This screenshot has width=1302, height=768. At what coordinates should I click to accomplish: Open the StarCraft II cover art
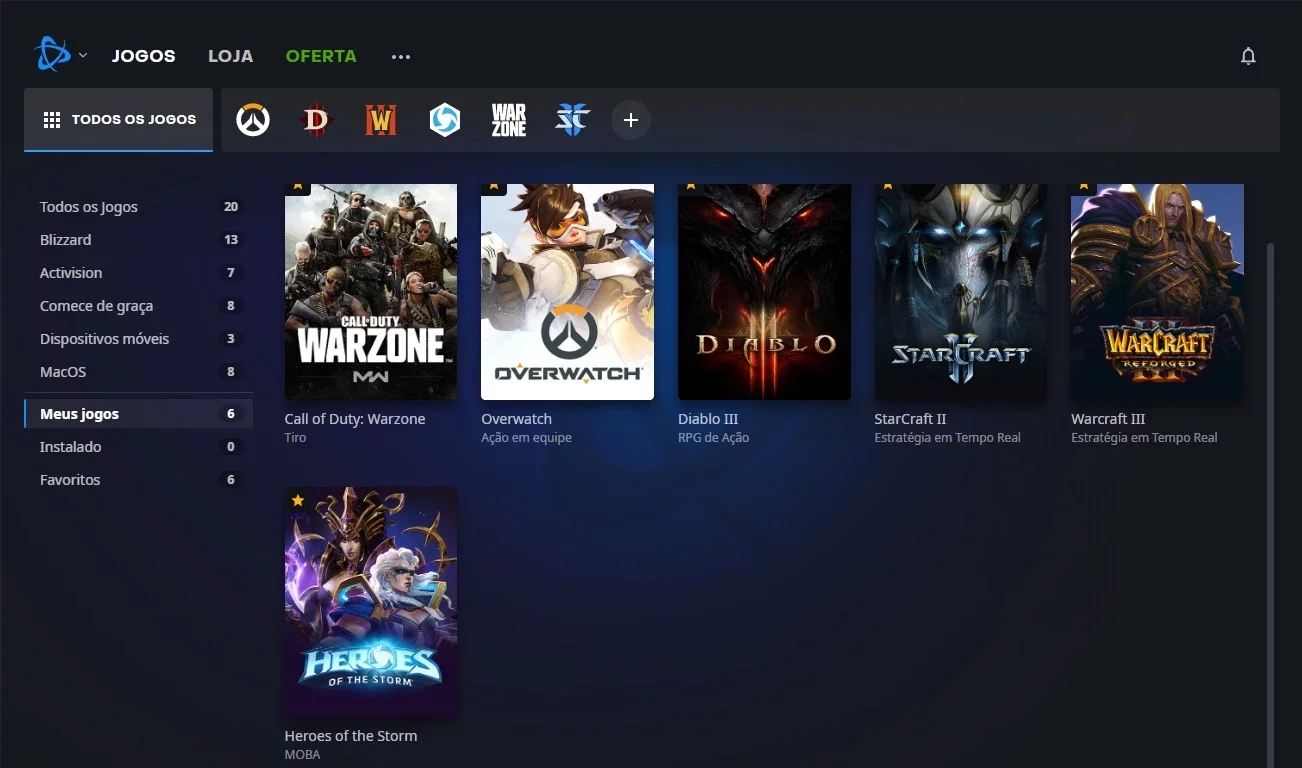click(x=961, y=292)
